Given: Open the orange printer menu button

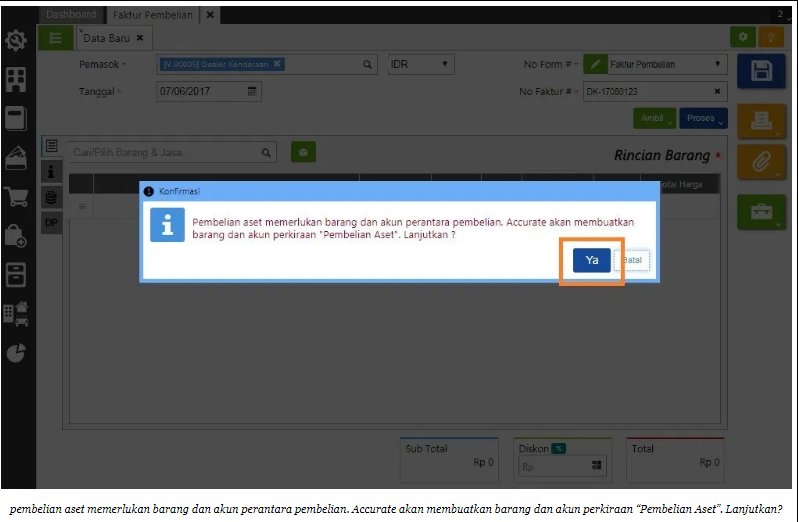Looking at the screenshot, I should [761, 122].
